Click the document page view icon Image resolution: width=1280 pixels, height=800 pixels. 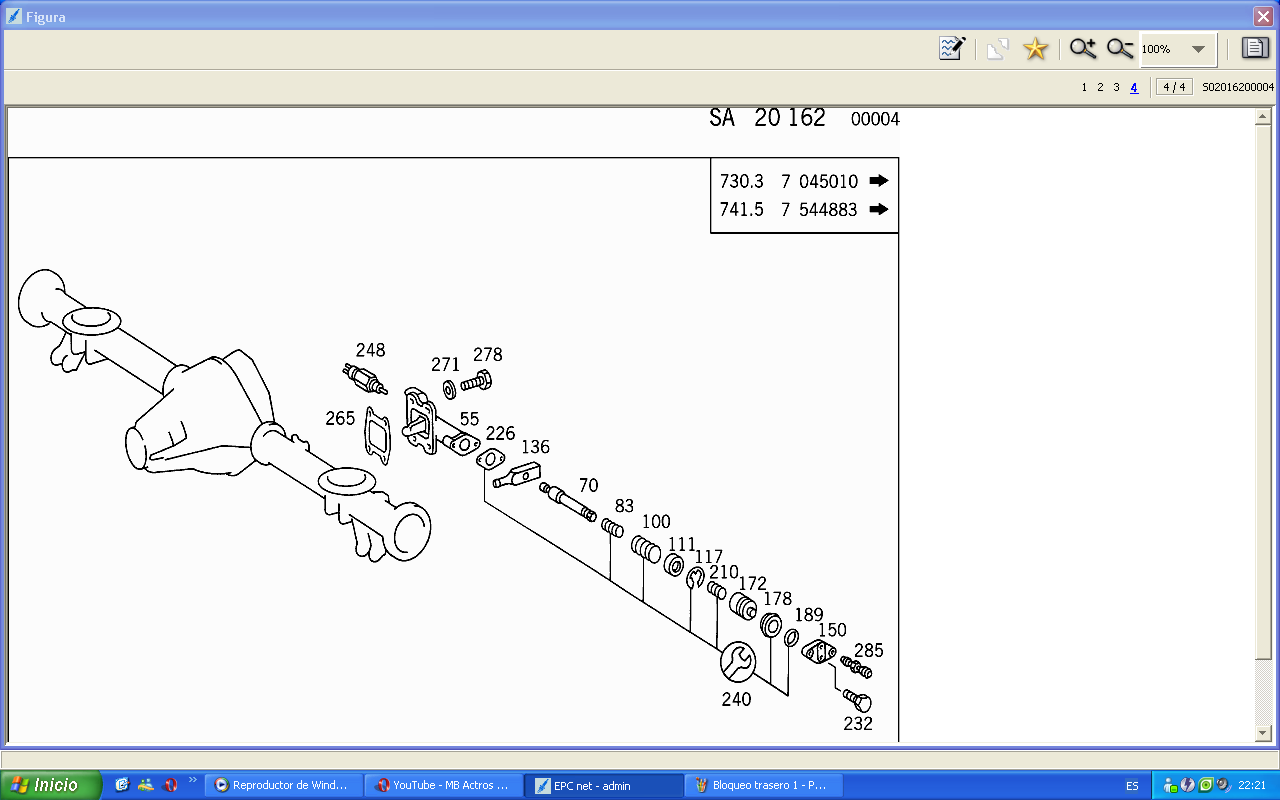[x=1255, y=48]
